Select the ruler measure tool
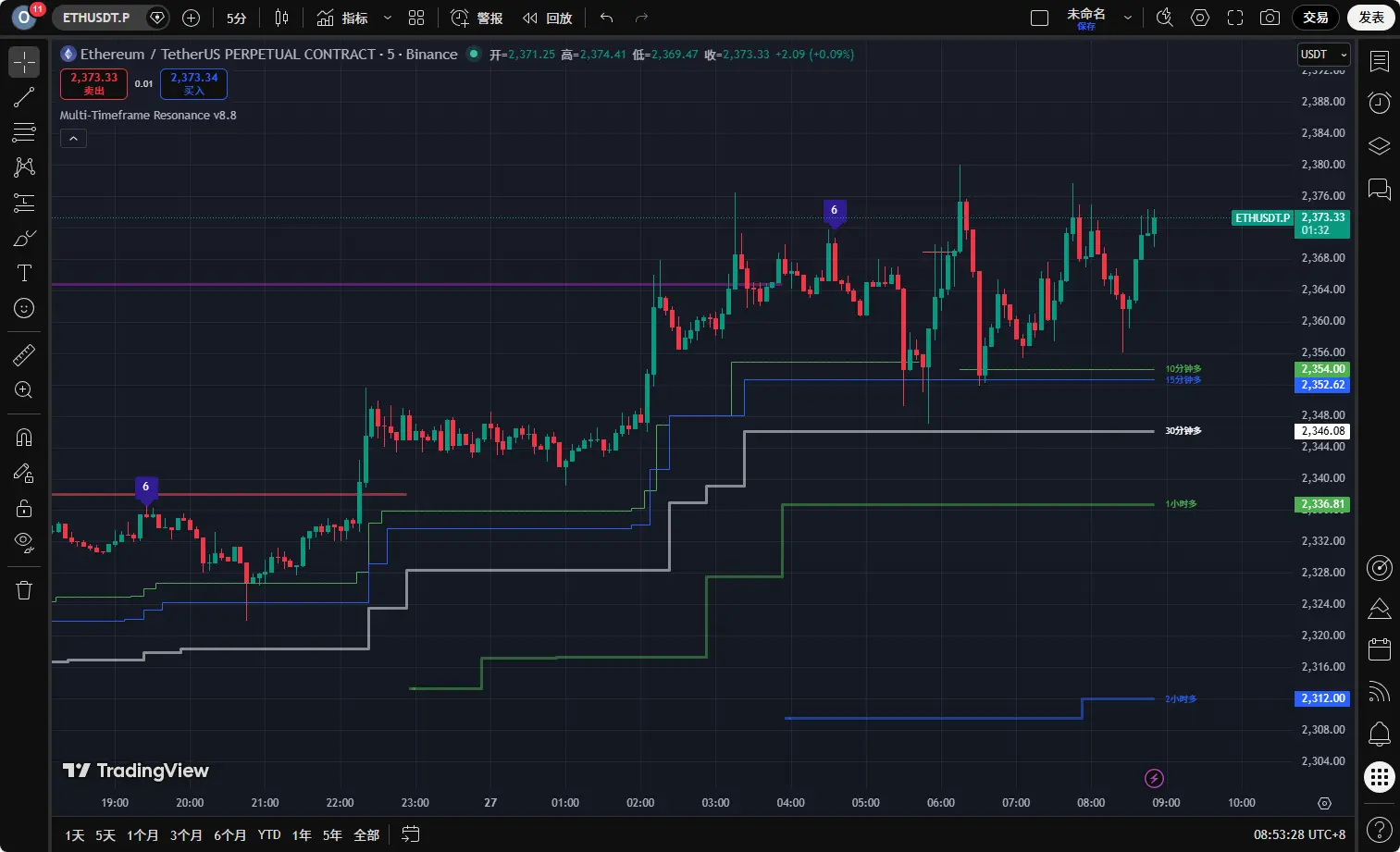 pos(24,354)
